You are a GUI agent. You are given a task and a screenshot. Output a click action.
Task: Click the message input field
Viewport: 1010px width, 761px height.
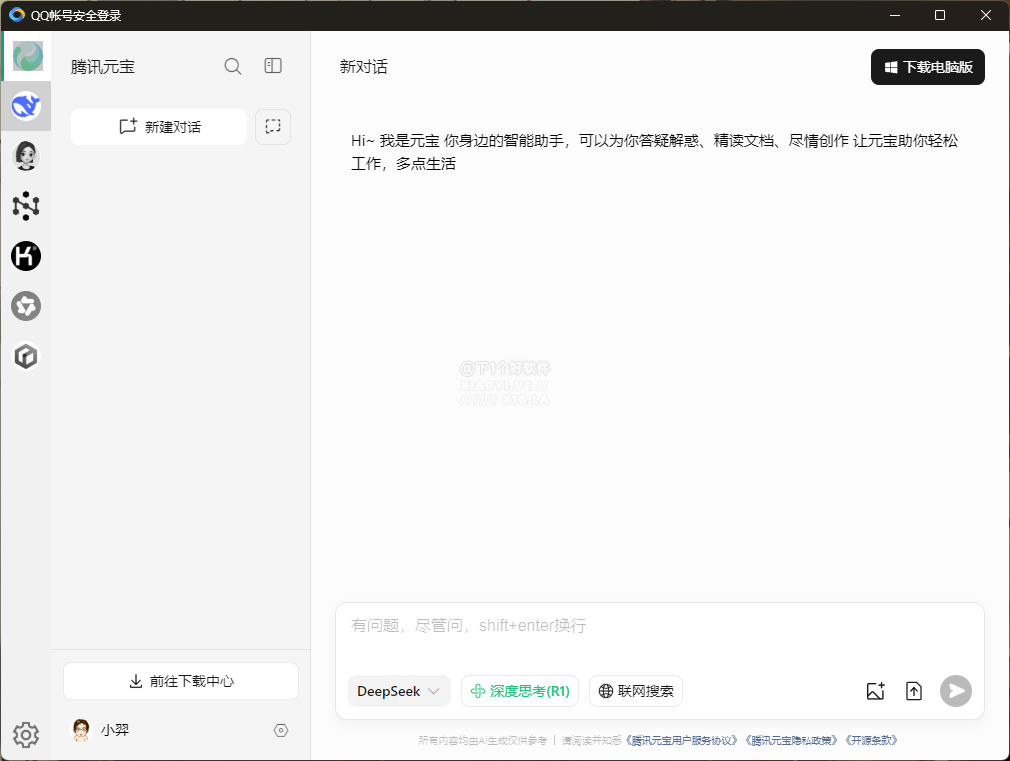point(658,628)
